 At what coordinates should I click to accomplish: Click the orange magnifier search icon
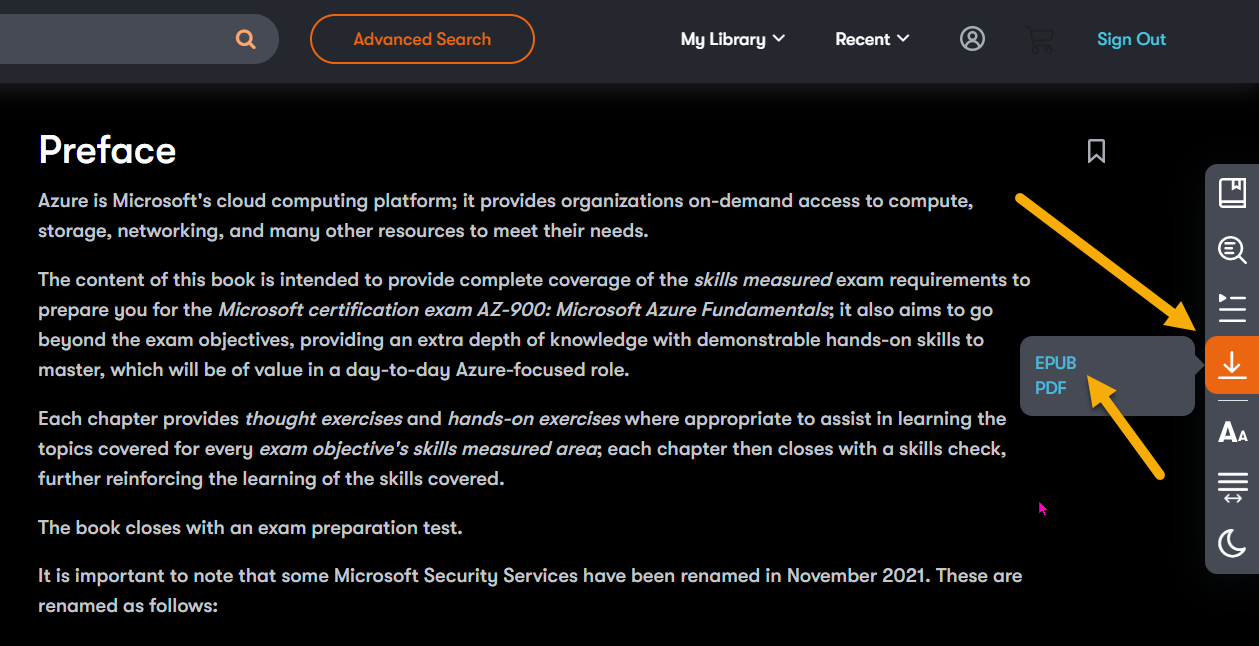(246, 40)
